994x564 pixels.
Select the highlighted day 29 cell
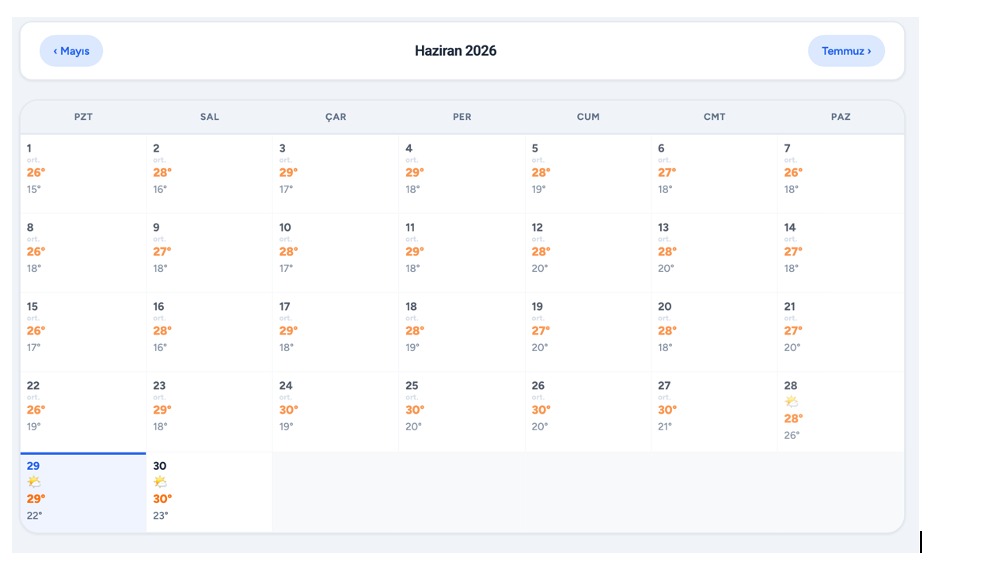pos(83,492)
